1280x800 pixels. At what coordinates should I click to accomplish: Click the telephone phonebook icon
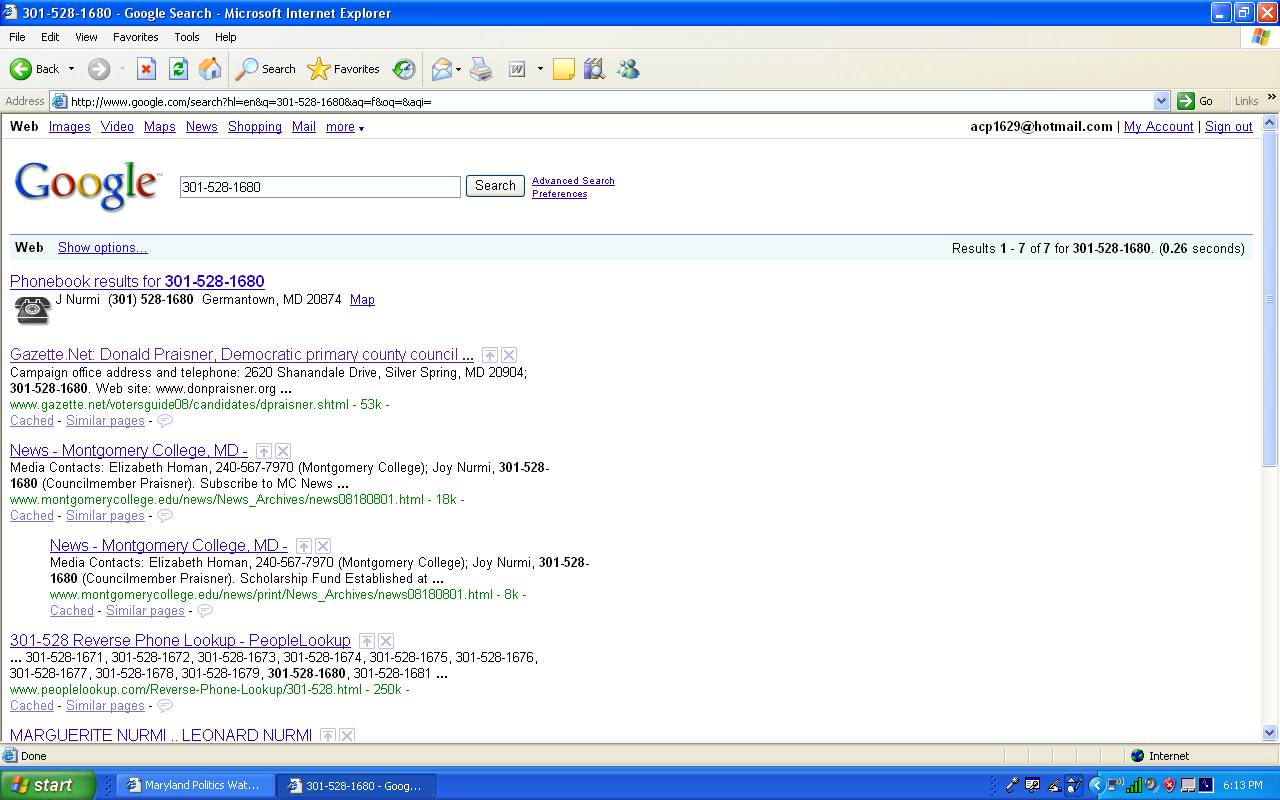(x=32, y=310)
